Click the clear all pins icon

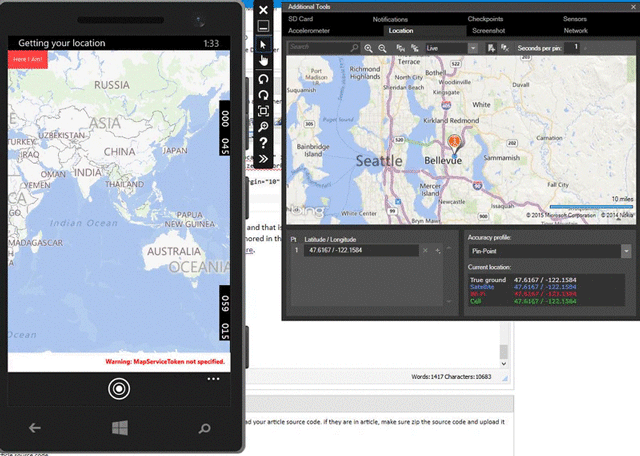click(505, 48)
